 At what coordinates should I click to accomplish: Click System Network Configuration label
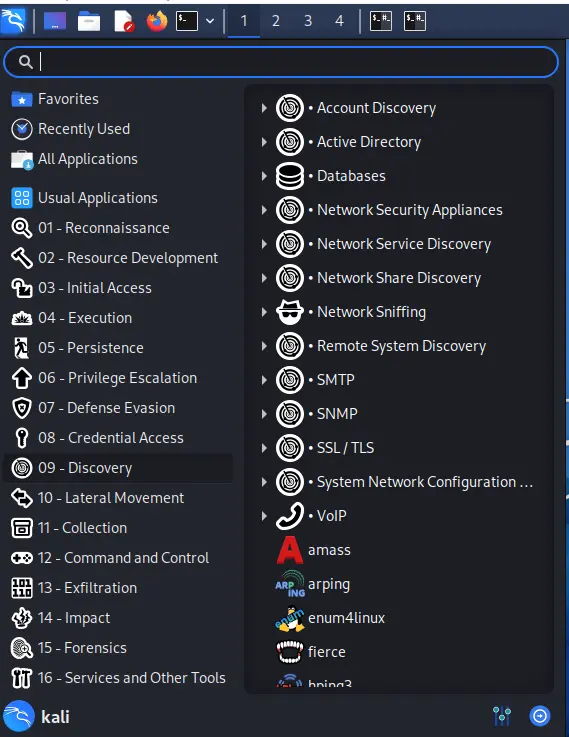[425, 482]
